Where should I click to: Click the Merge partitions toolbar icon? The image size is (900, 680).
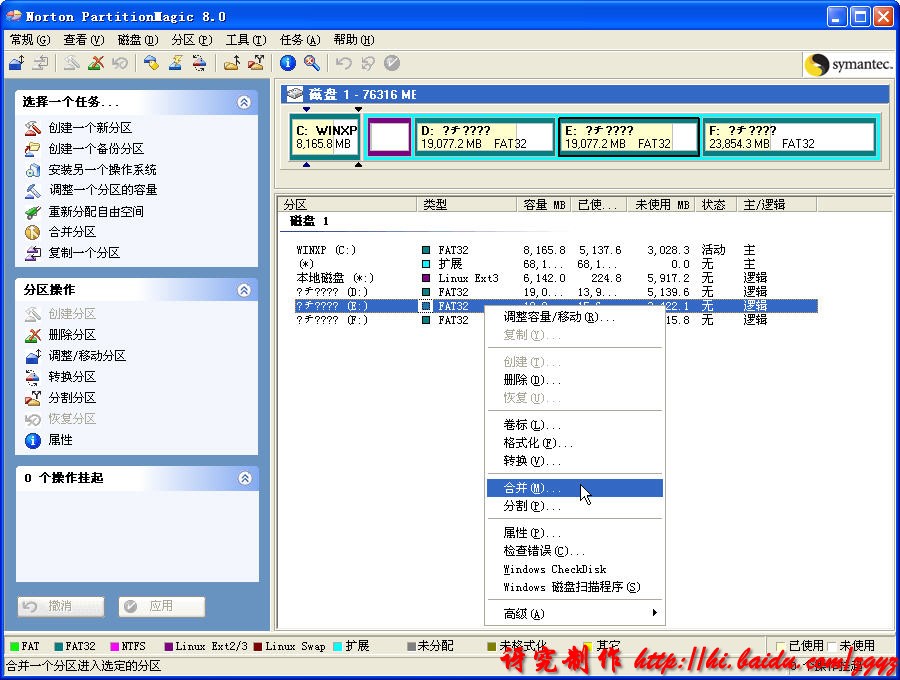[231, 63]
